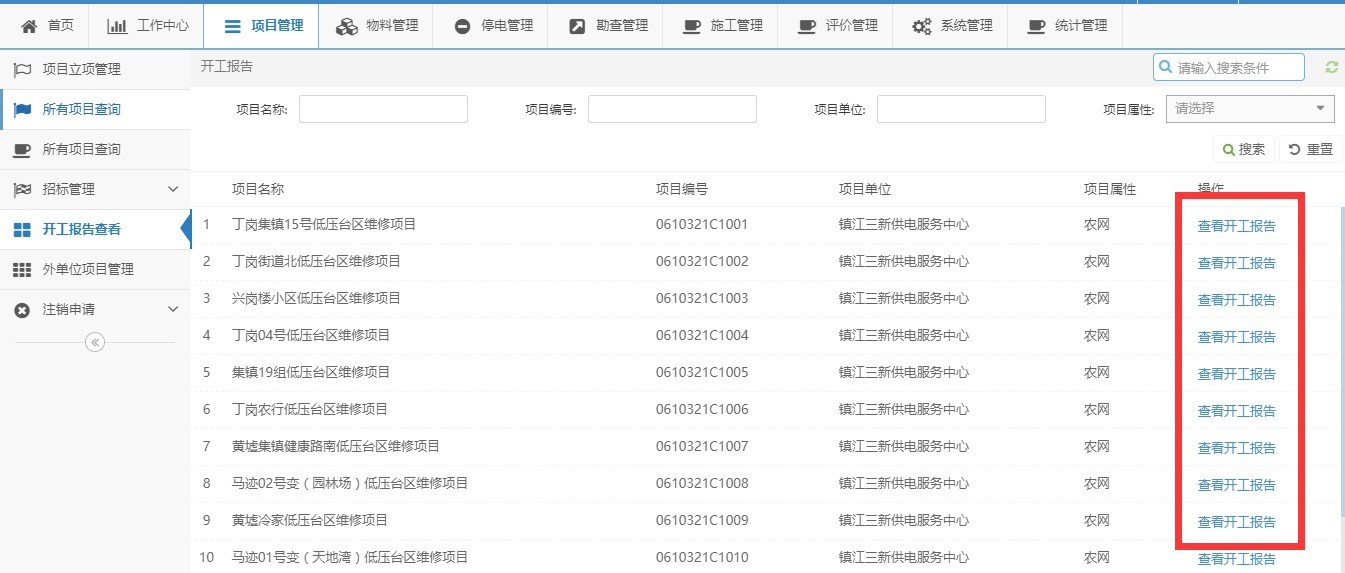Viewport: 1345px width, 573px height.
Task: Click the 注销申请 circled-x icon
Action: click(22, 310)
